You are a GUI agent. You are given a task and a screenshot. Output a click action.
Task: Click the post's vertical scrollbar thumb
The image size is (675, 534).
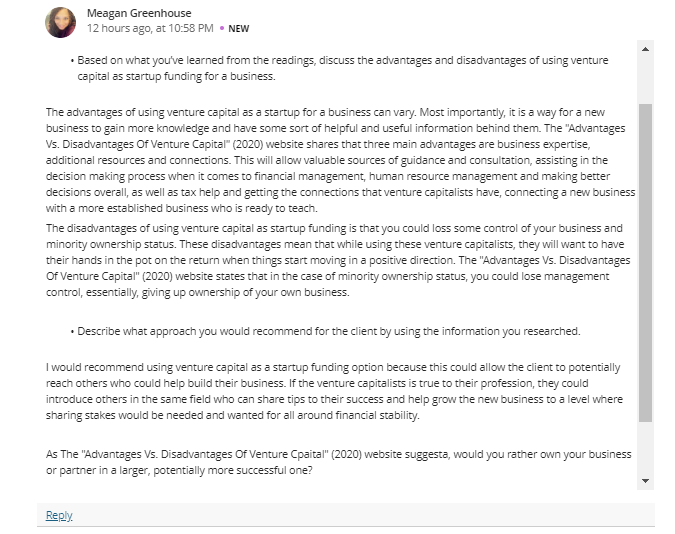point(645,263)
